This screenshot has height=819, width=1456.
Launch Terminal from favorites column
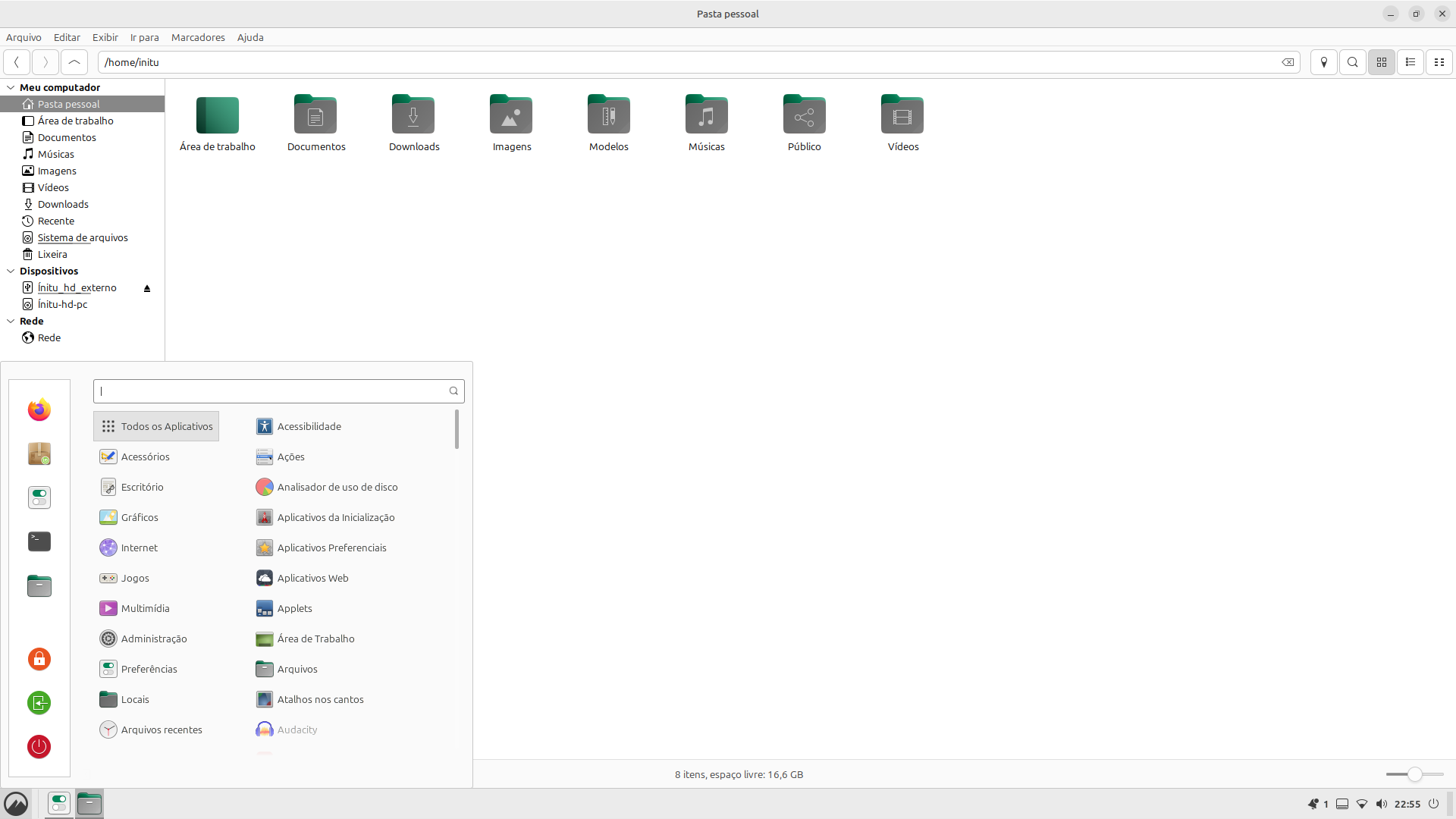pos(39,541)
